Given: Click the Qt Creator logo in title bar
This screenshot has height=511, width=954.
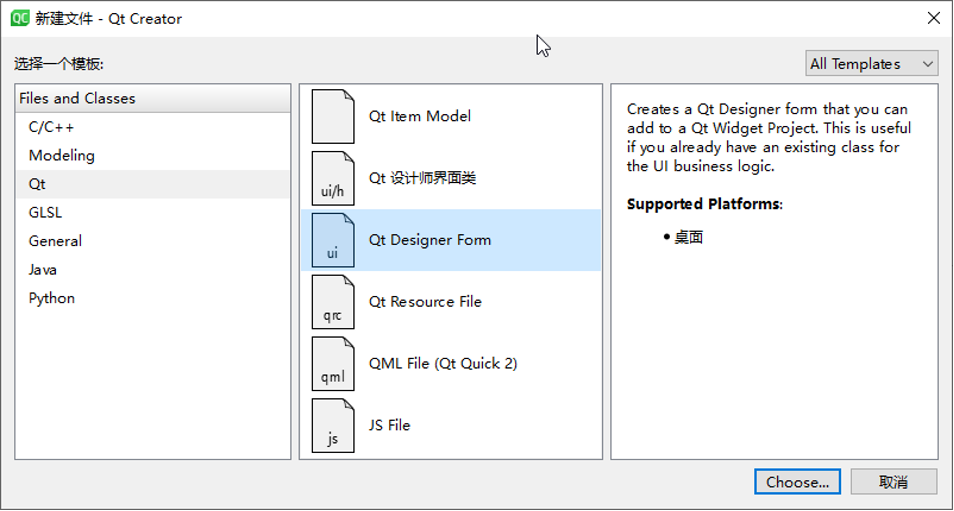Looking at the screenshot, I should tap(20, 18).
